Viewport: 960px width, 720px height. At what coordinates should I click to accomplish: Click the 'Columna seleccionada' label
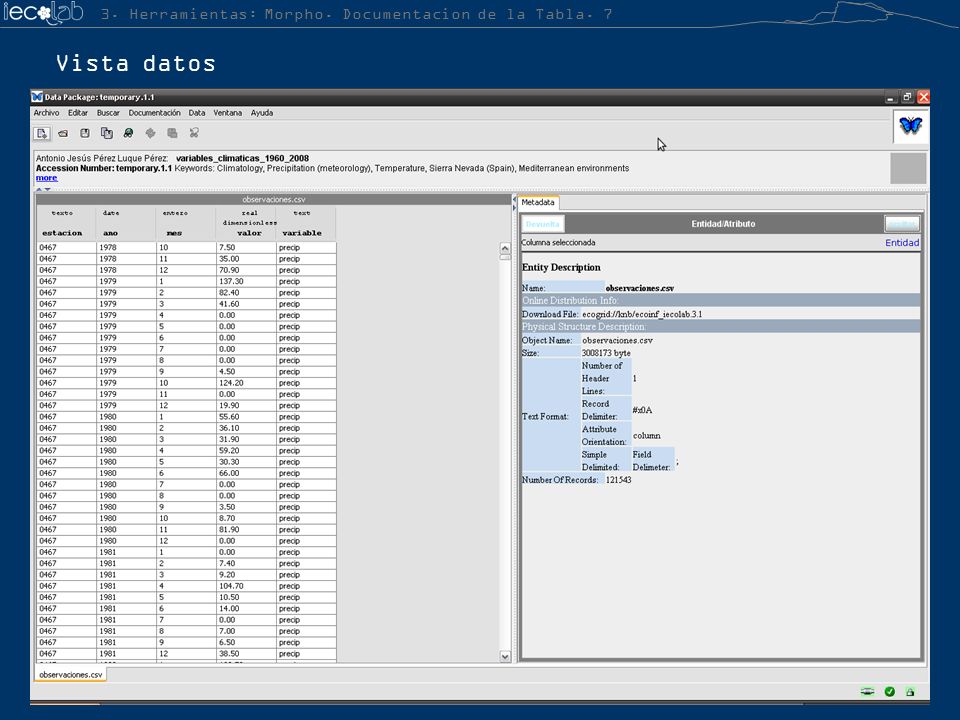tap(558, 243)
